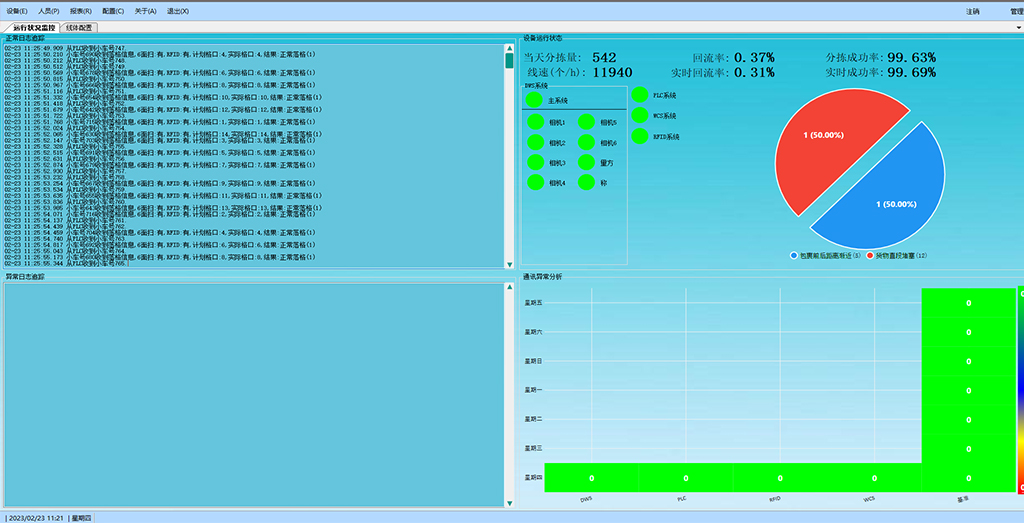This screenshot has width=1024, height=523.
Task: Open the 设备(E) menu
Action: 17,11
